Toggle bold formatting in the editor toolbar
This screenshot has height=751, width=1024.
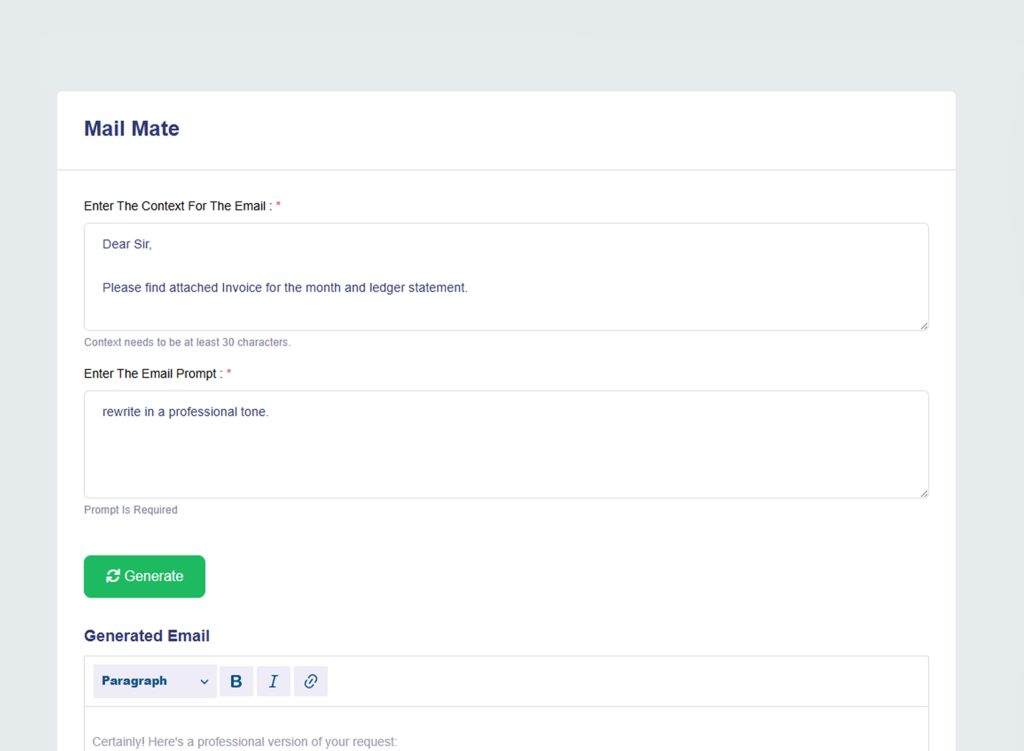tap(236, 681)
